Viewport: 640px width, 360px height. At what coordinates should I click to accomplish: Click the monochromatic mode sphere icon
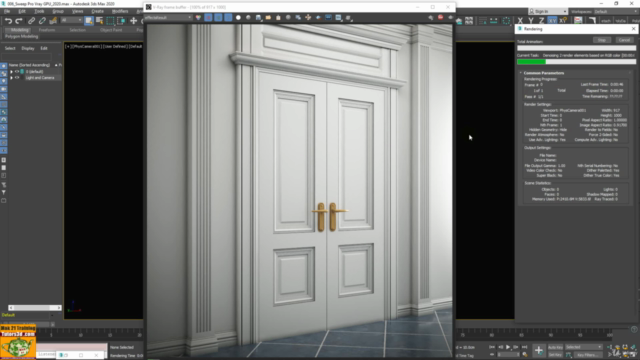tap(248, 18)
